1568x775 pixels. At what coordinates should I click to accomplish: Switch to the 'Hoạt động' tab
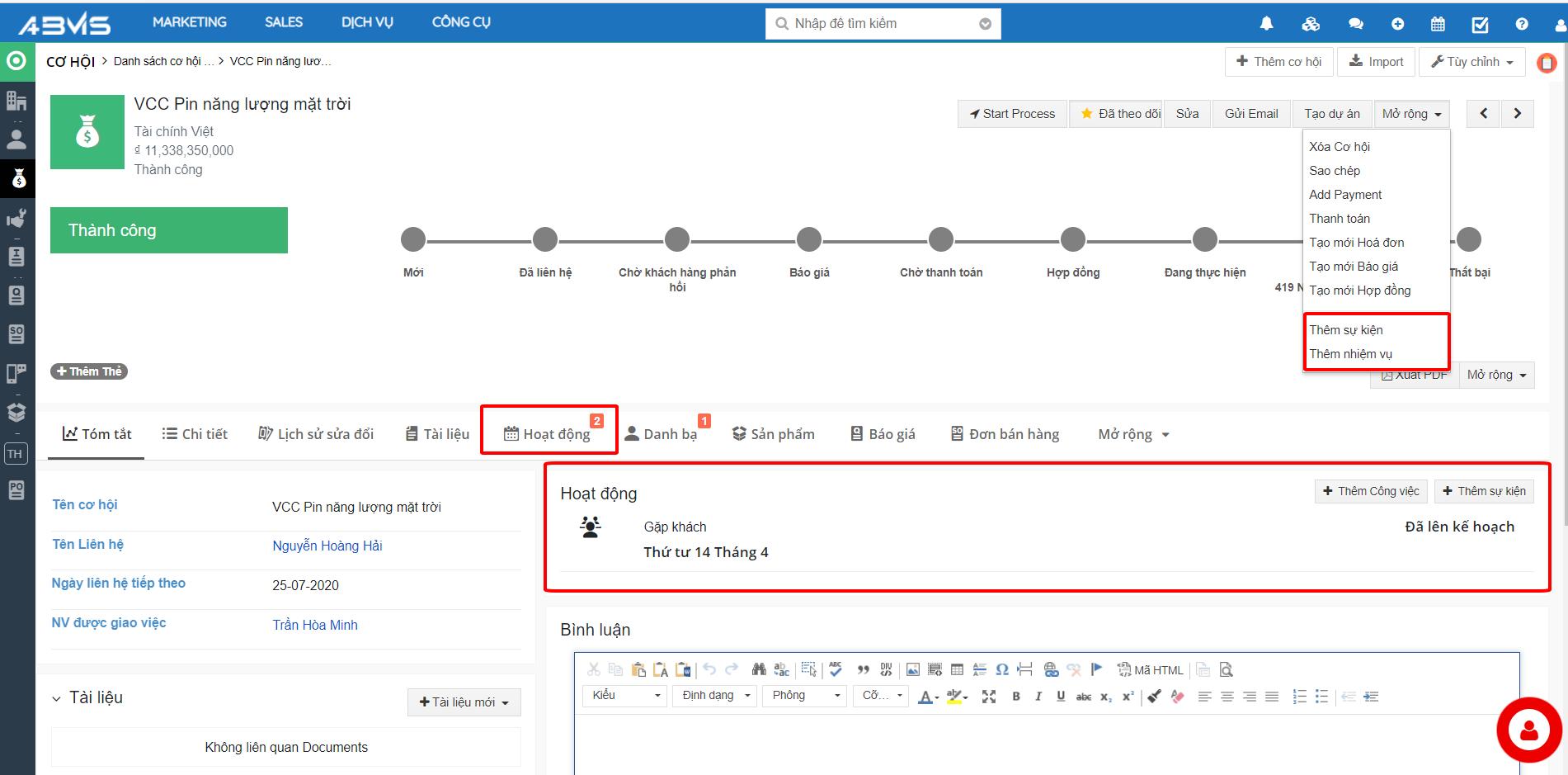pyautogui.click(x=548, y=434)
